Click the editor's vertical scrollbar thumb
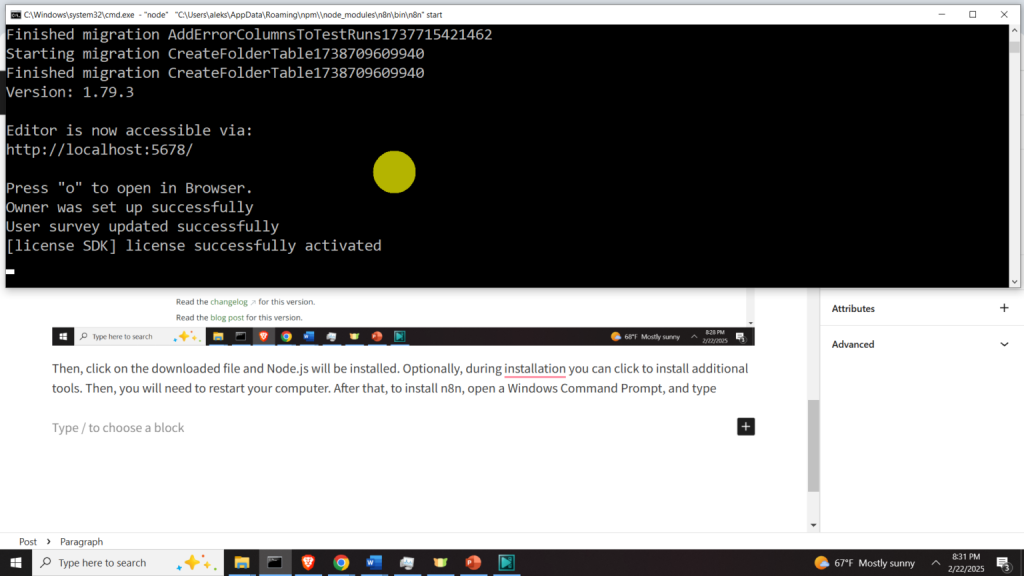The width and height of the screenshot is (1024, 576). coord(813,445)
